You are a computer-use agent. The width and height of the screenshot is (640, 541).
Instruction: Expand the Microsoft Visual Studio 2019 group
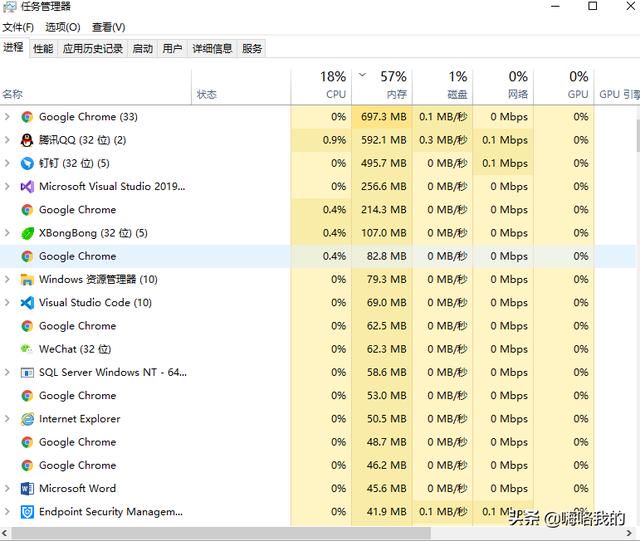click(x=7, y=187)
